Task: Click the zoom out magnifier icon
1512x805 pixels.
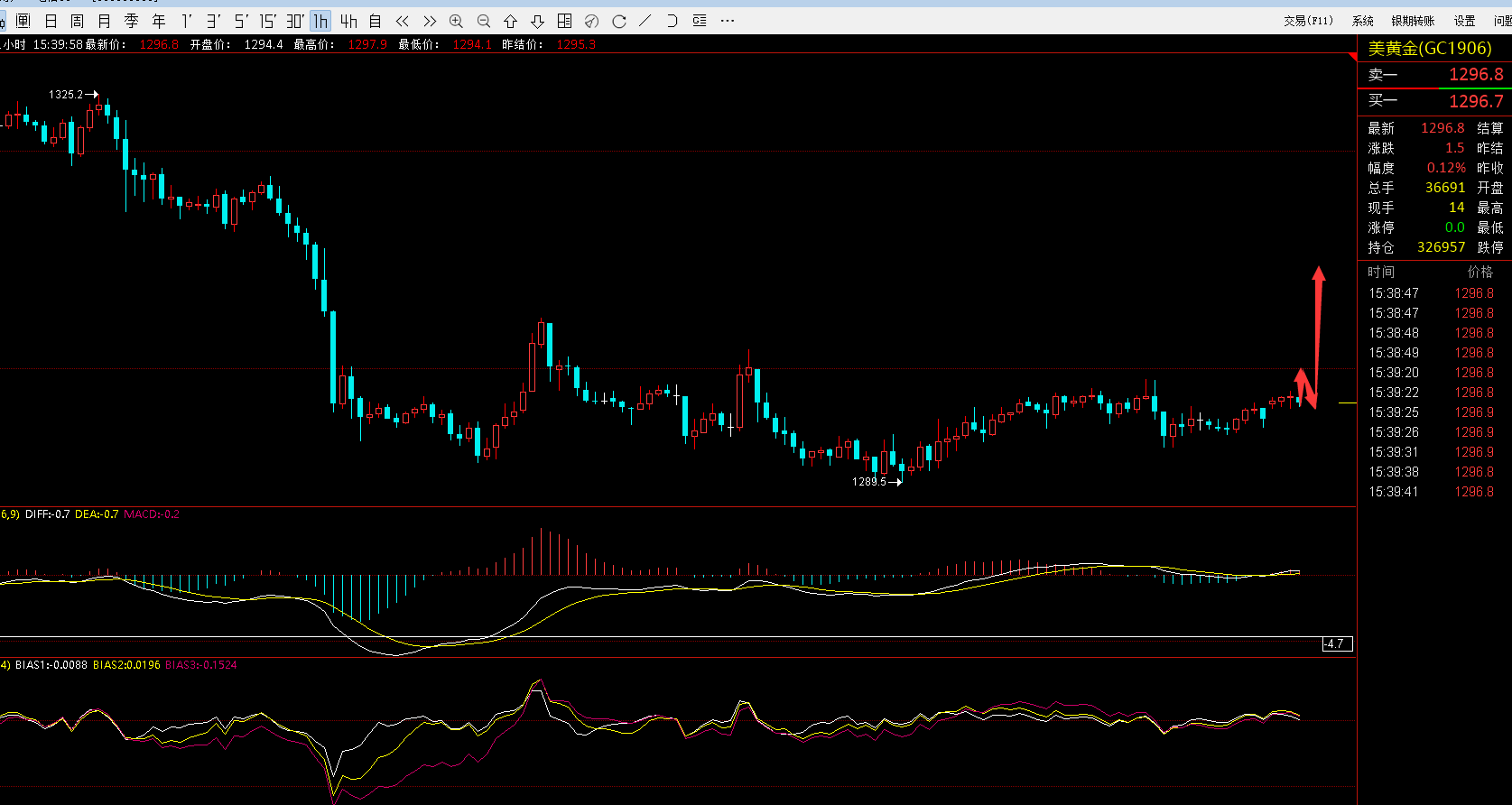Action: pyautogui.click(x=484, y=21)
